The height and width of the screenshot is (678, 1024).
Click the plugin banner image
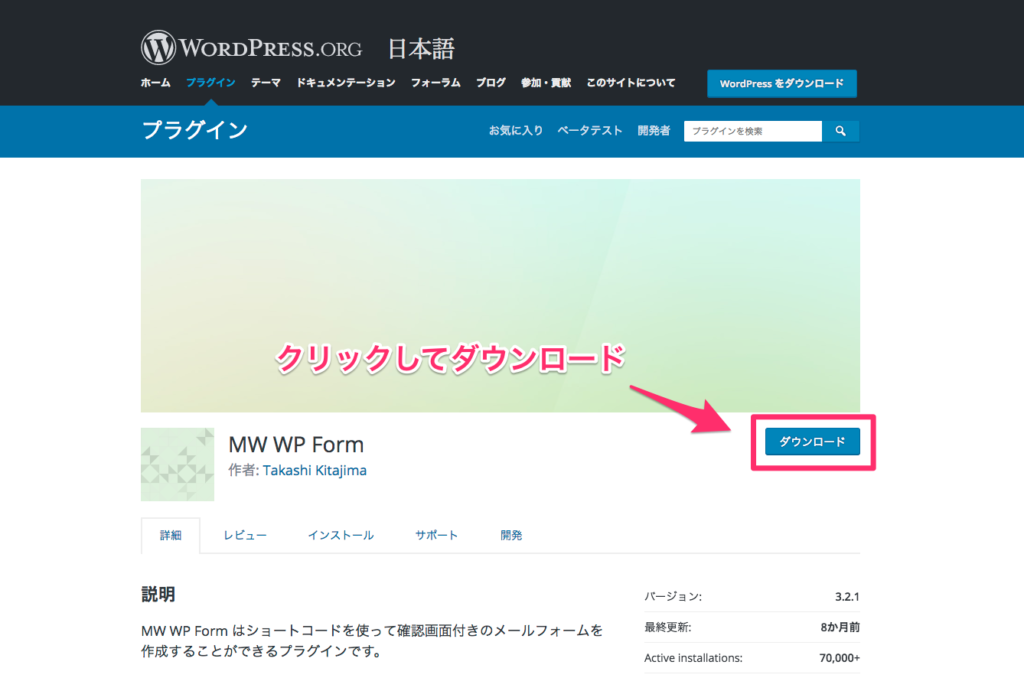[x=500, y=295]
